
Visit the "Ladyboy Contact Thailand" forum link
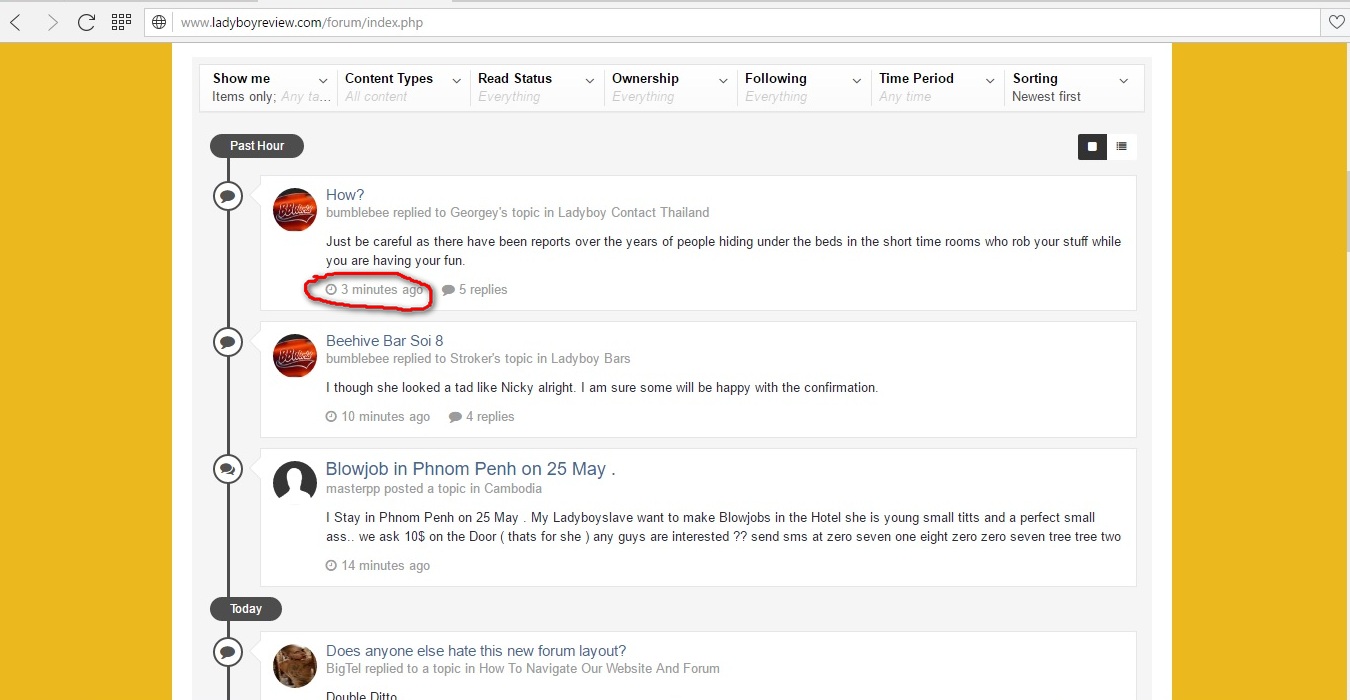tap(633, 213)
